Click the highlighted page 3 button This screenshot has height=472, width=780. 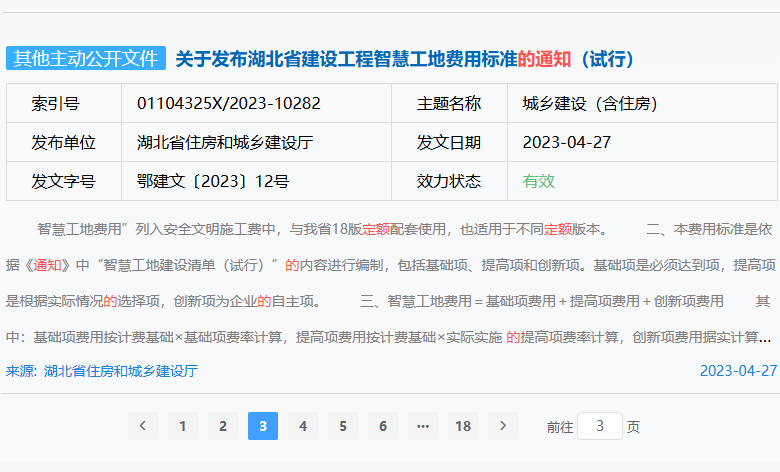[263, 426]
